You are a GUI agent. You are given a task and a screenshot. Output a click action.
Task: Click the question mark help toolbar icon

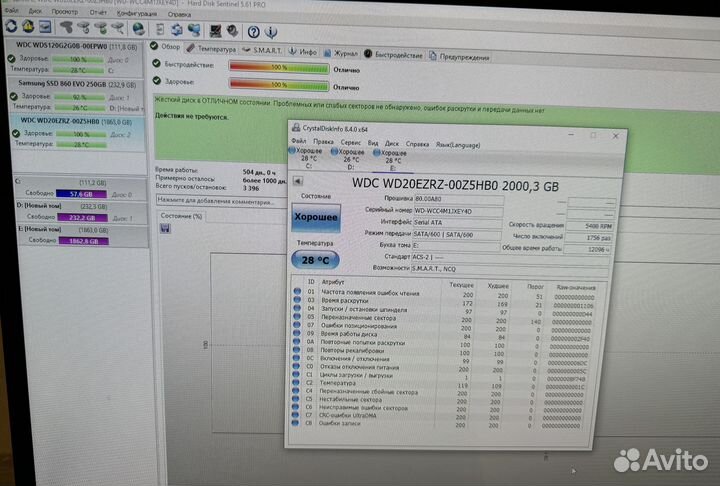click(x=253, y=32)
